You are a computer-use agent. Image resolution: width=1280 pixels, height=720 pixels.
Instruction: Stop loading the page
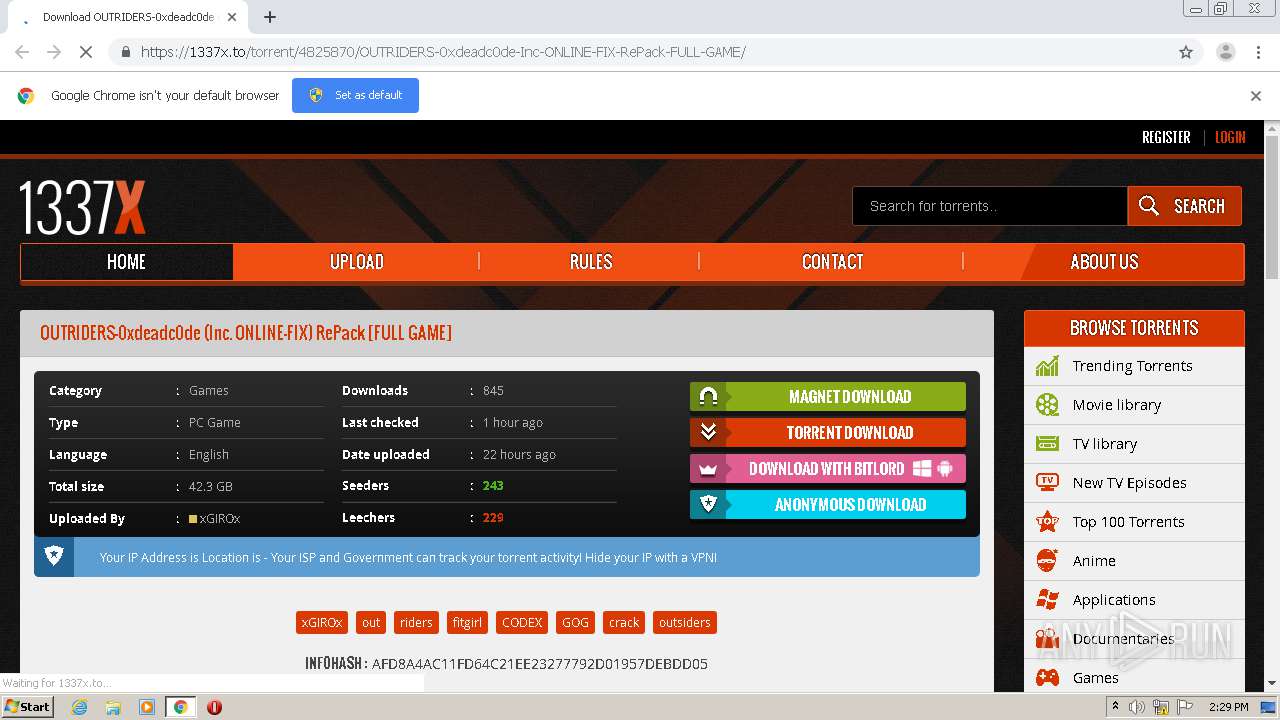point(86,52)
